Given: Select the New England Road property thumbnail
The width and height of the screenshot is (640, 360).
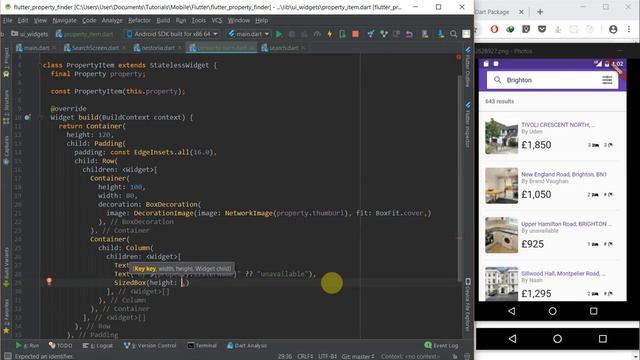Looking at the screenshot, I should click(501, 186).
